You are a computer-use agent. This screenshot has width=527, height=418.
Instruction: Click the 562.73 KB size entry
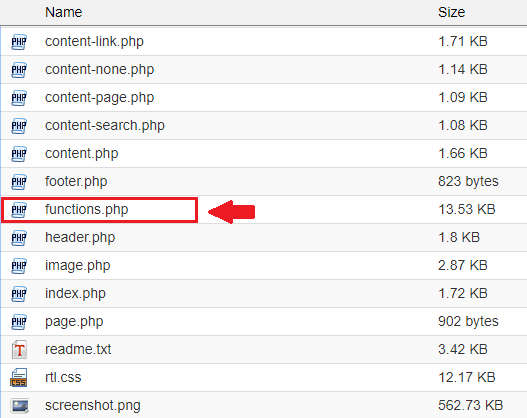[471, 405]
